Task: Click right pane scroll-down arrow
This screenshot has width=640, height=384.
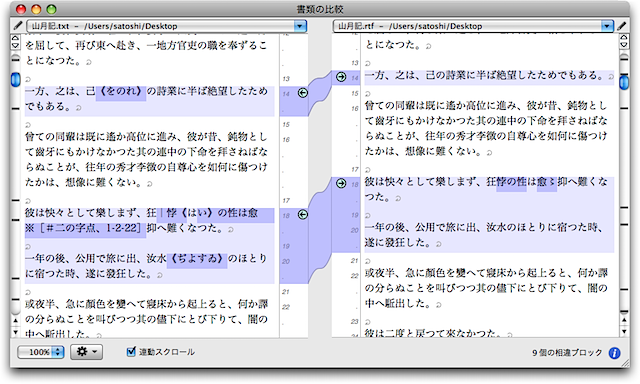Action: point(624,333)
